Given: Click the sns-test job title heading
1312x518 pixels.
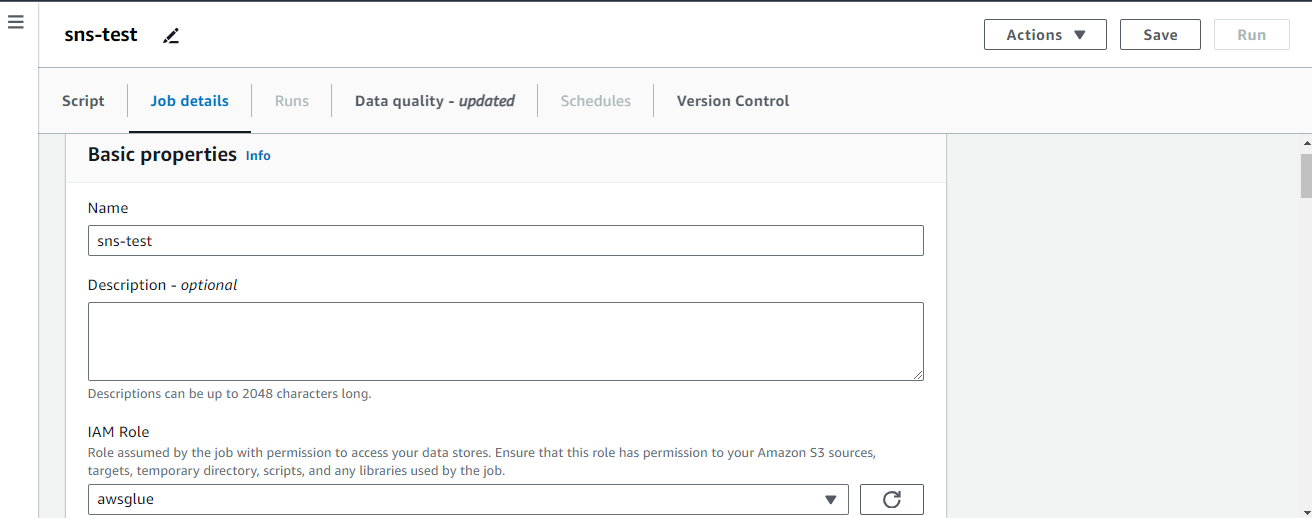Looking at the screenshot, I should (x=101, y=35).
